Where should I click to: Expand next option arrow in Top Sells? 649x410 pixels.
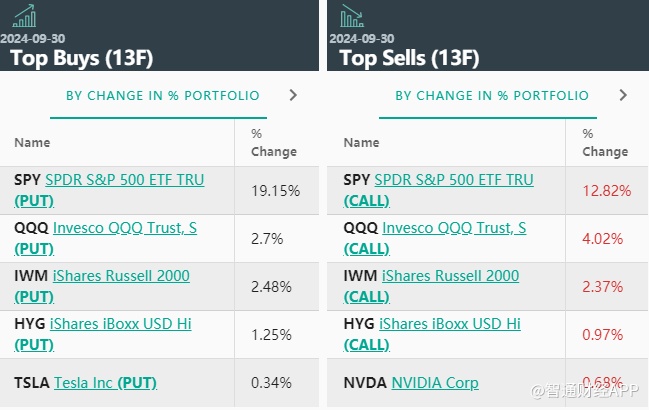coord(623,96)
